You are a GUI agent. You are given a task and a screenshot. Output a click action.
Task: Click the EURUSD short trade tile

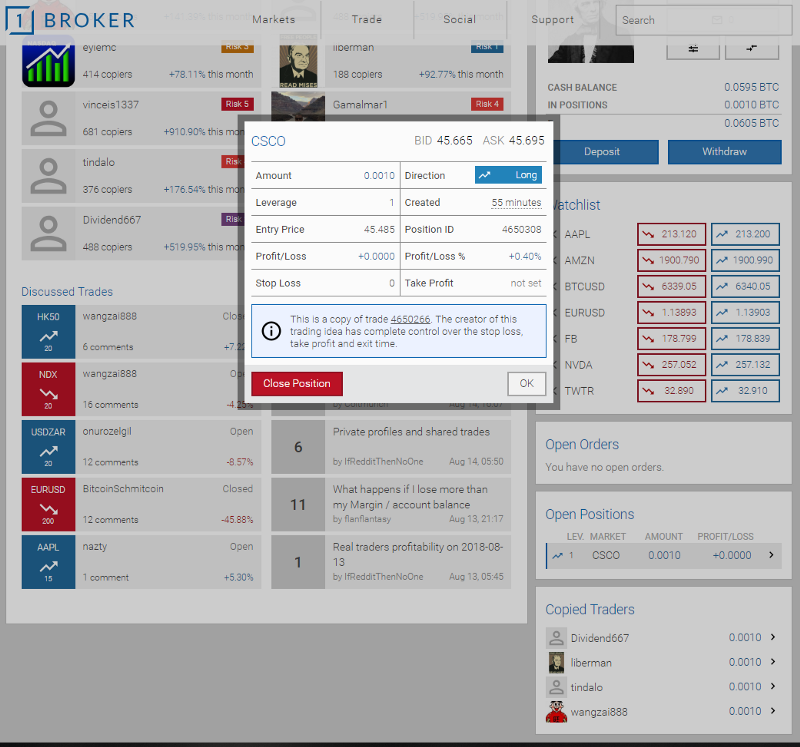point(48,505)
